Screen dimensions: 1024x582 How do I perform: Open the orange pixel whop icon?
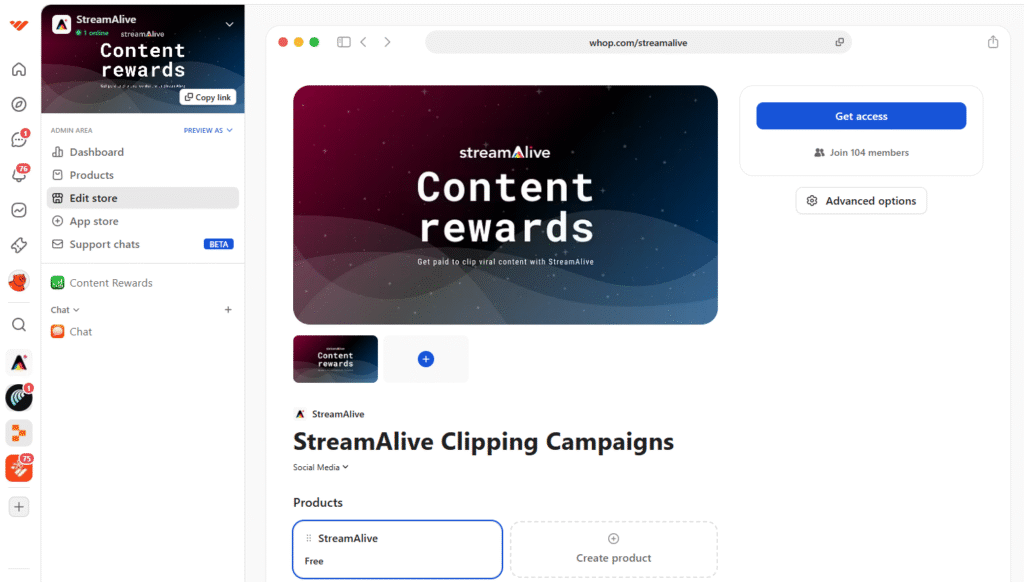coord(19,432)
